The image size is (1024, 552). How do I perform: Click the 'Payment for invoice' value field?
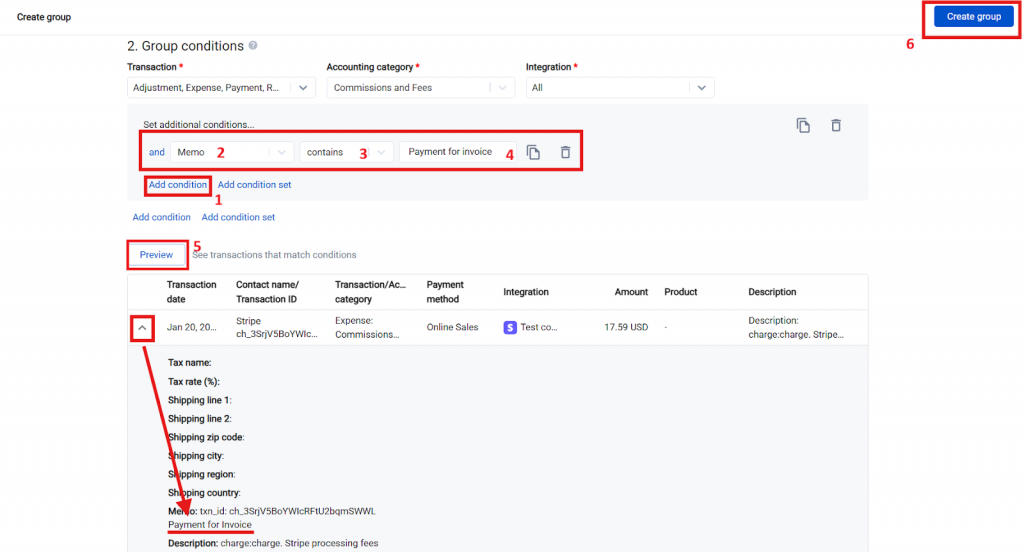(452, 152)
